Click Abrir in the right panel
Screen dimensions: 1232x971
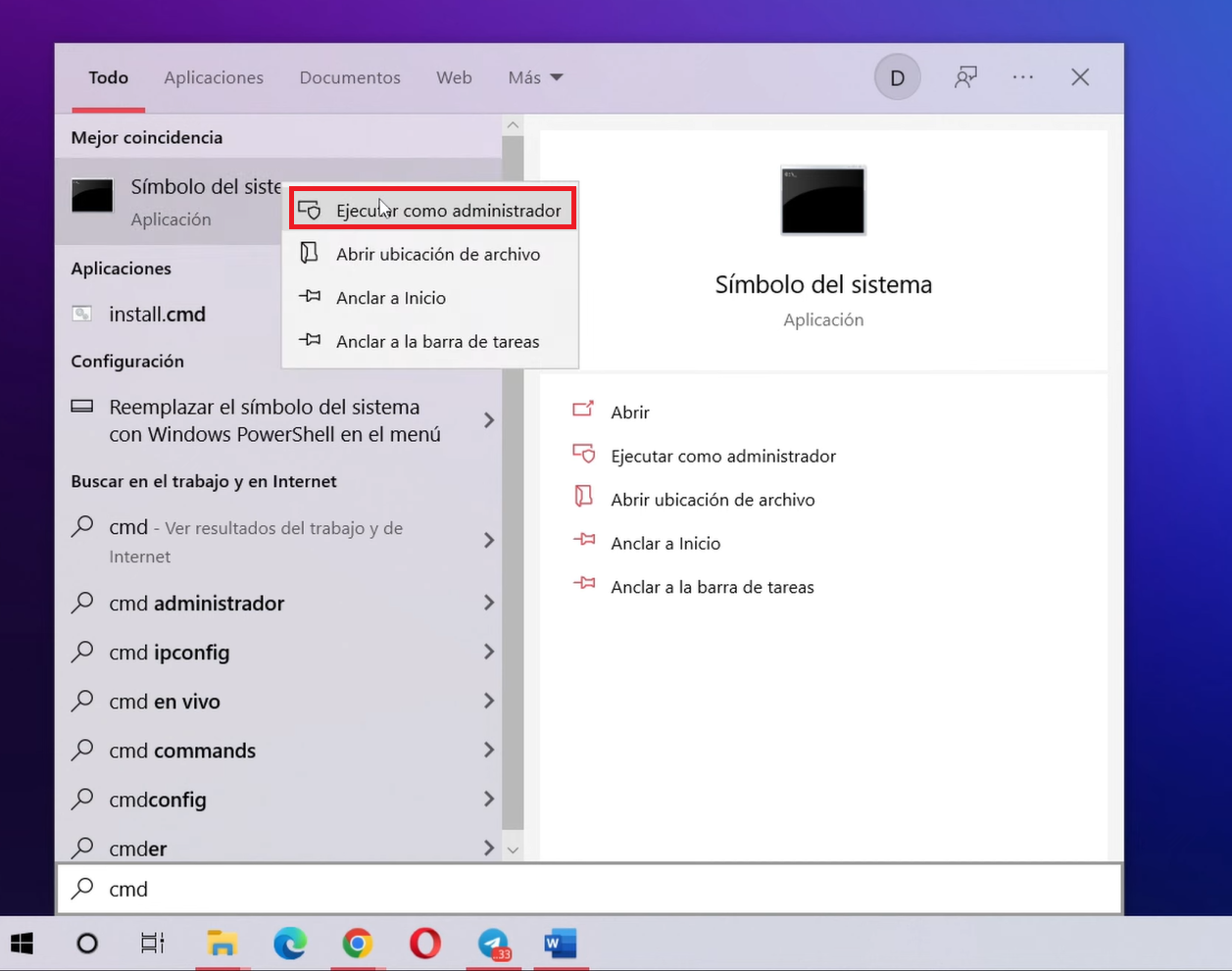point(630,412)
